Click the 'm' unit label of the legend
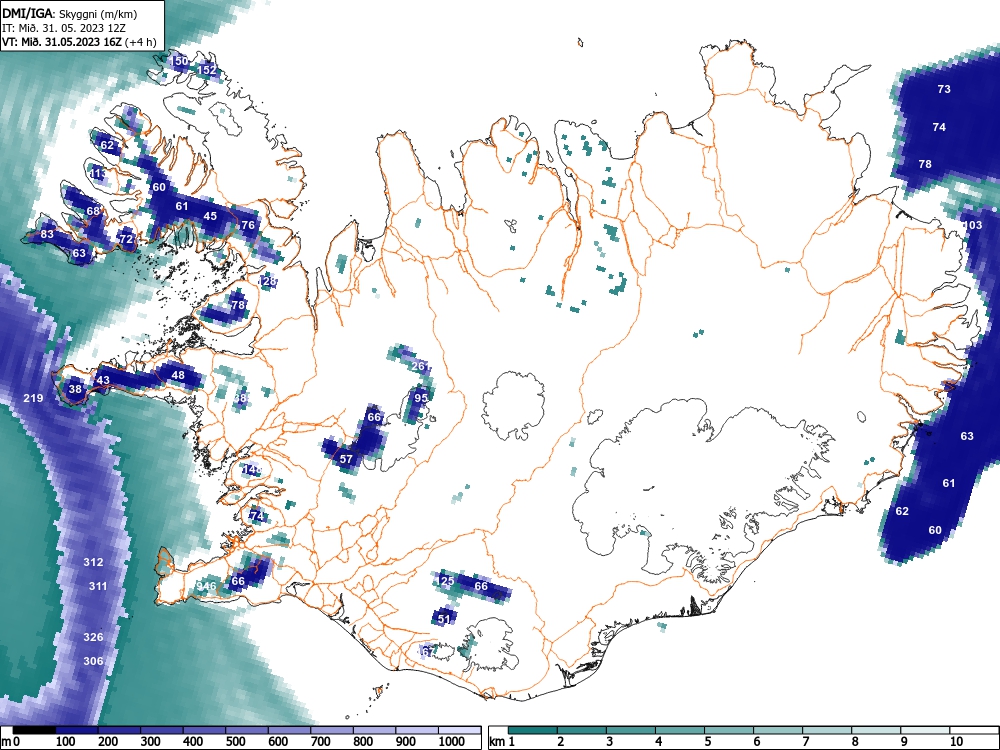 click(7, 742)
